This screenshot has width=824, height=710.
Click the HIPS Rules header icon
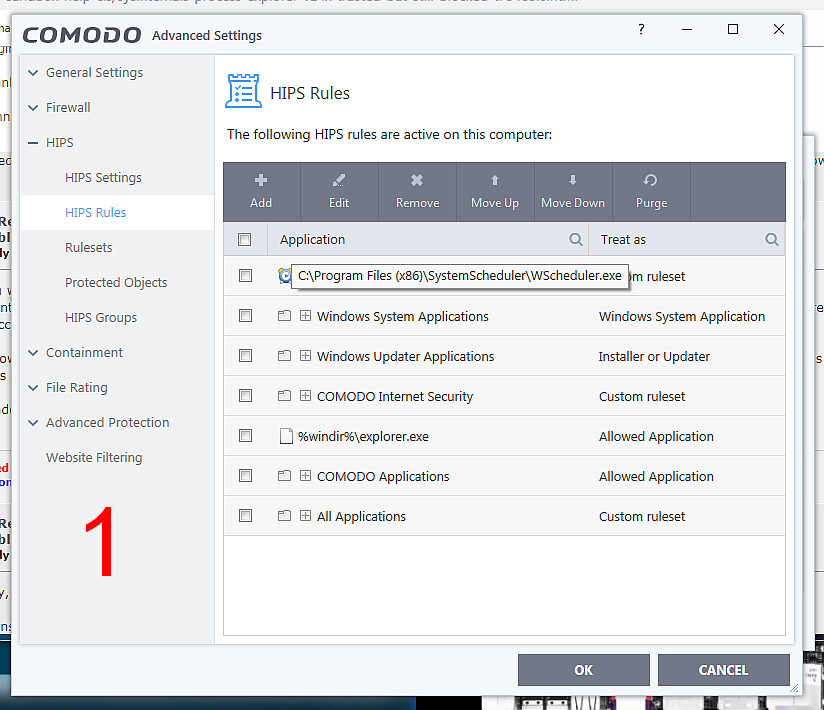243,91
